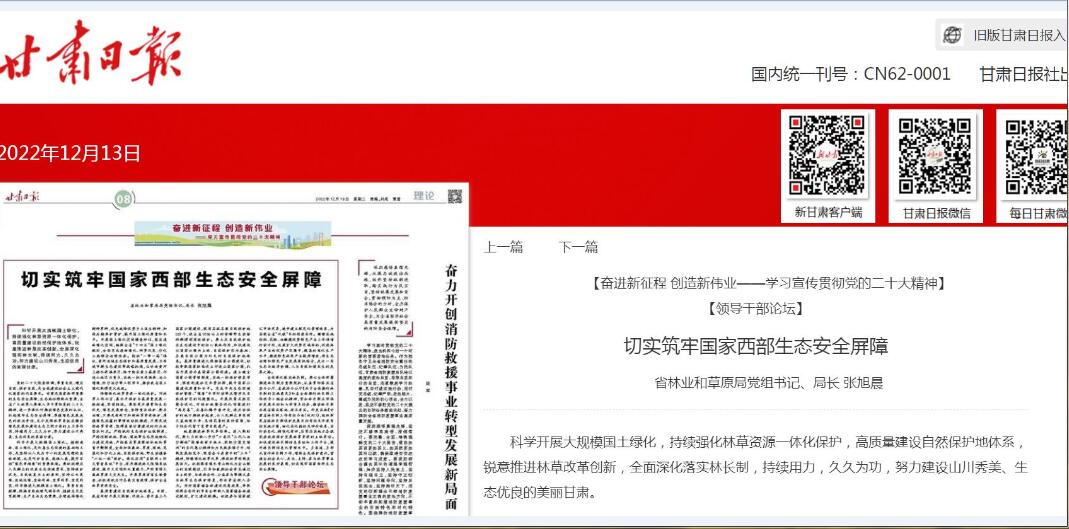Viewport: 1069px width, 529px height.
Task: Click the globe icon beside 旧版甘肃日报
Action: 952,35
